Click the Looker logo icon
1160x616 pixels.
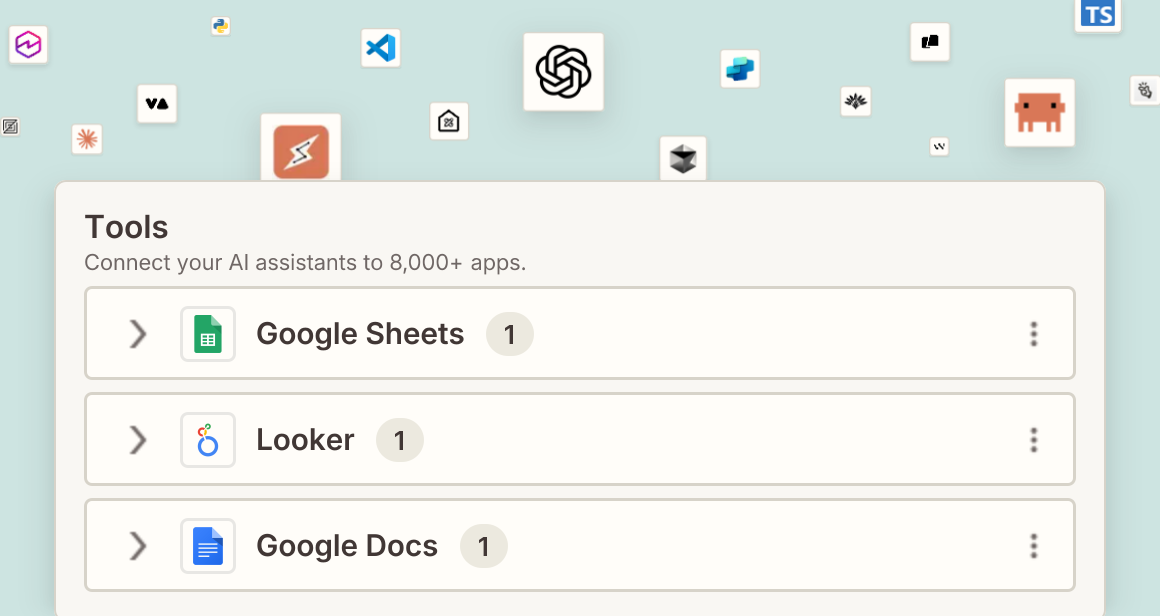coord(208,439)
